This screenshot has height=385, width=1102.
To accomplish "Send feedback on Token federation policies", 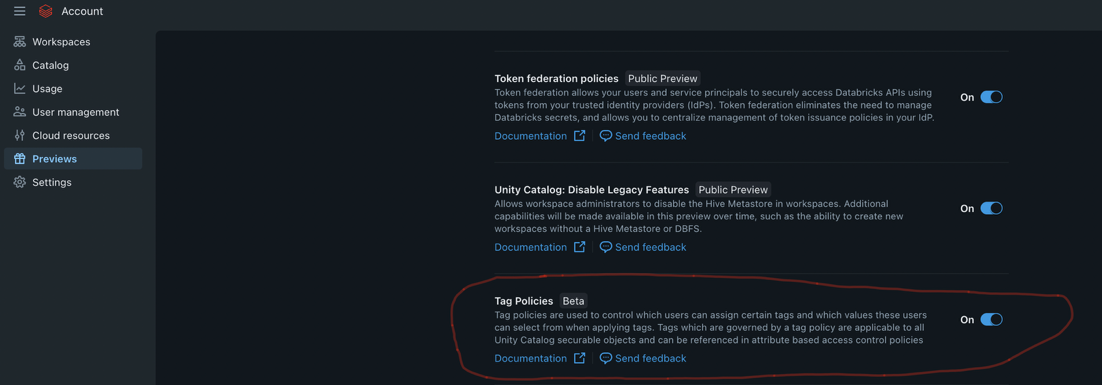I will [651, 136].
